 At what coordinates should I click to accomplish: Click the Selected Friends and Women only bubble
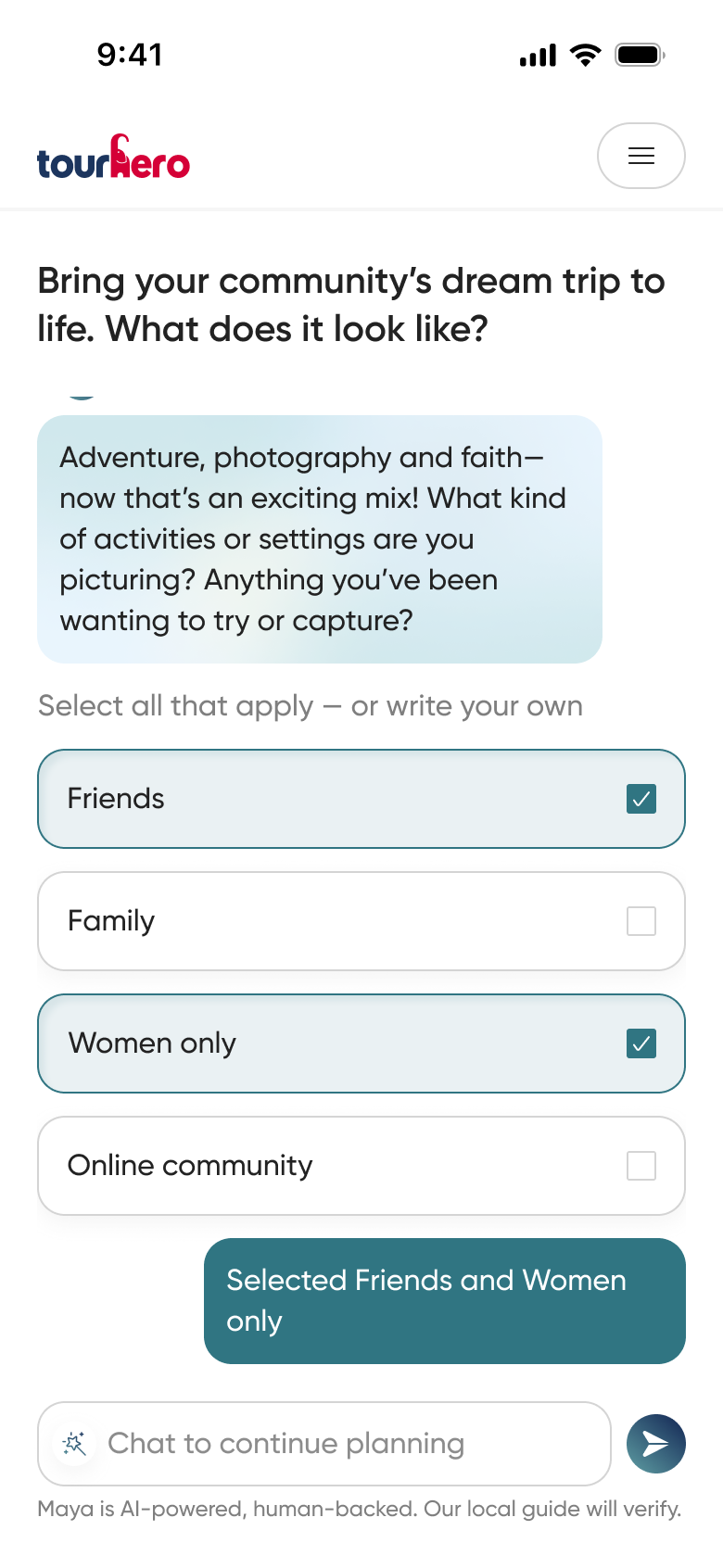coord(445,1301)
